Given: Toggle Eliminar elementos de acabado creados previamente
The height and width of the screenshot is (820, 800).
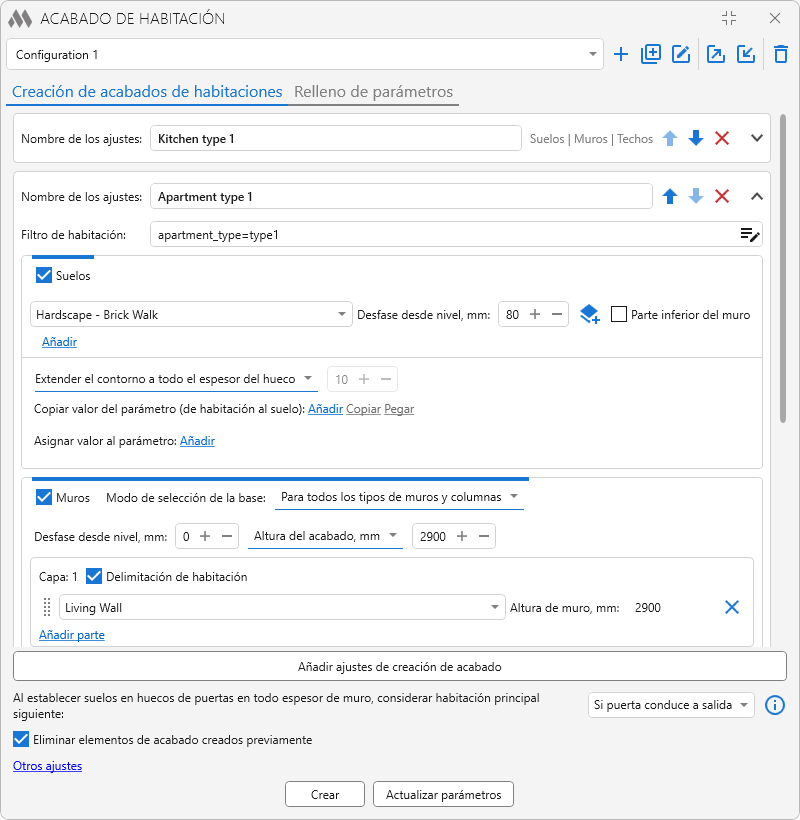Looking at the screenshot, I should pyautogui.click(x=21, y=739).
